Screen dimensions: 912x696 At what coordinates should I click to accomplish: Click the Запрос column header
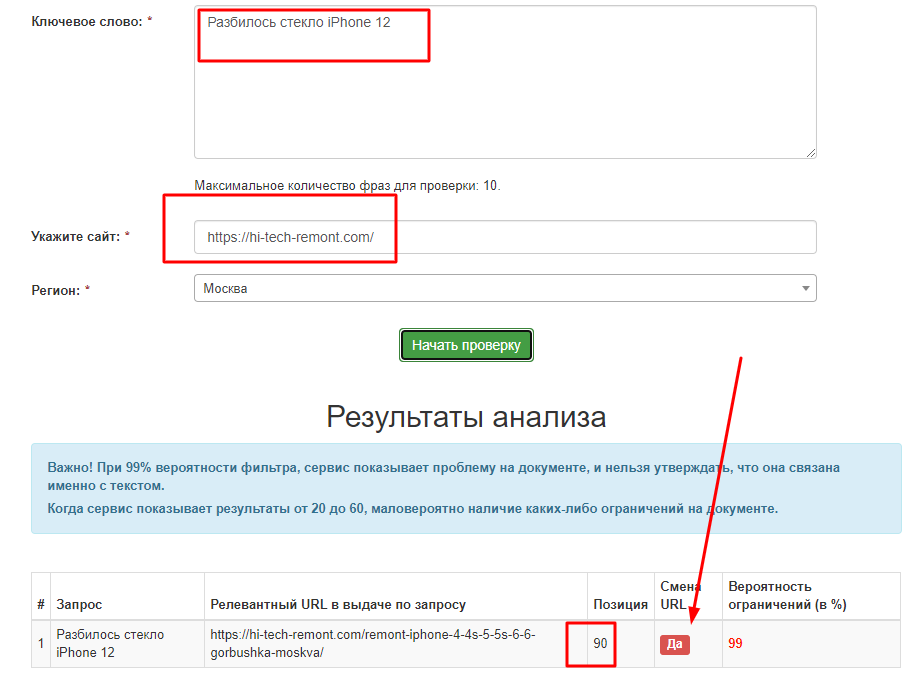[x=79, y=605]
